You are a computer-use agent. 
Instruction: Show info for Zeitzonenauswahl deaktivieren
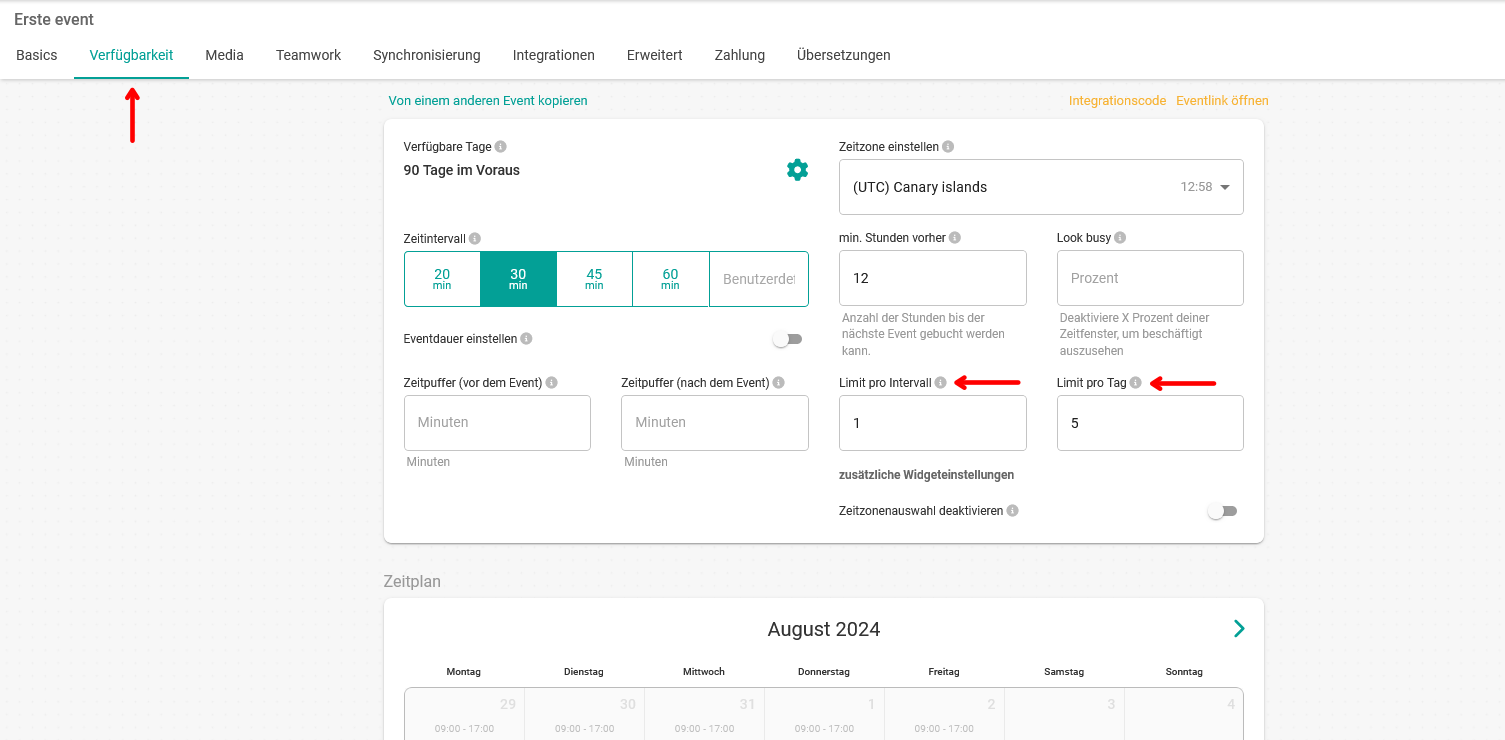click(1013, 511)
